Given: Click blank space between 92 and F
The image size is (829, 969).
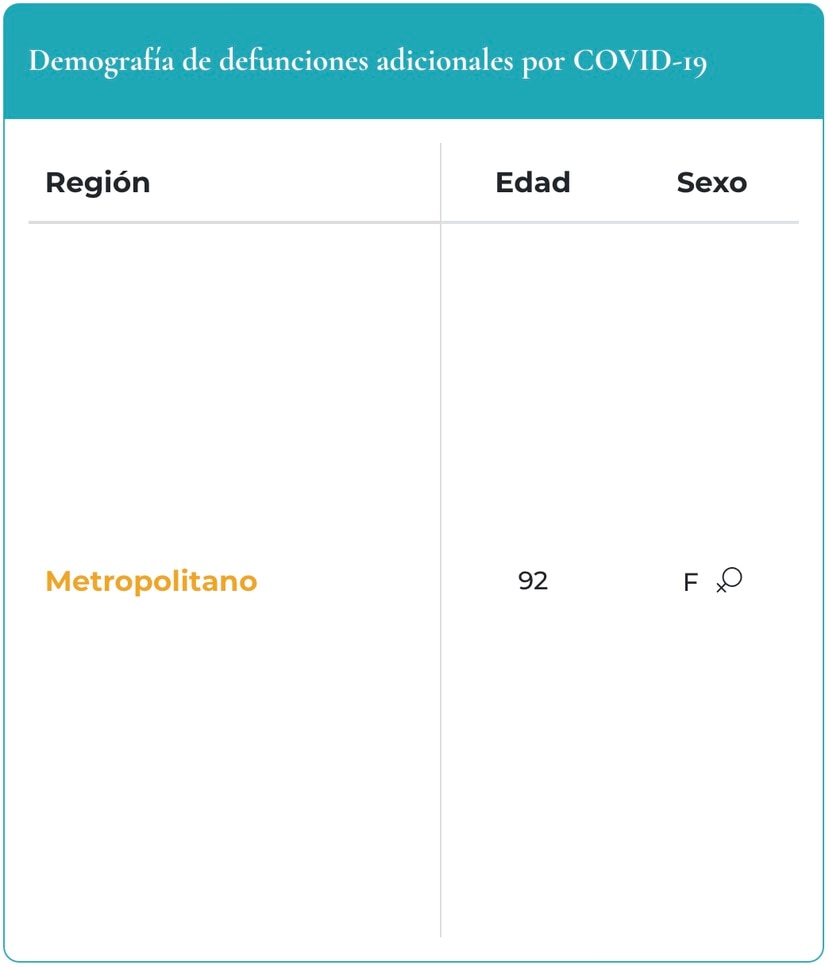Looking at the screenshot, I should click(x=616, y=582).
